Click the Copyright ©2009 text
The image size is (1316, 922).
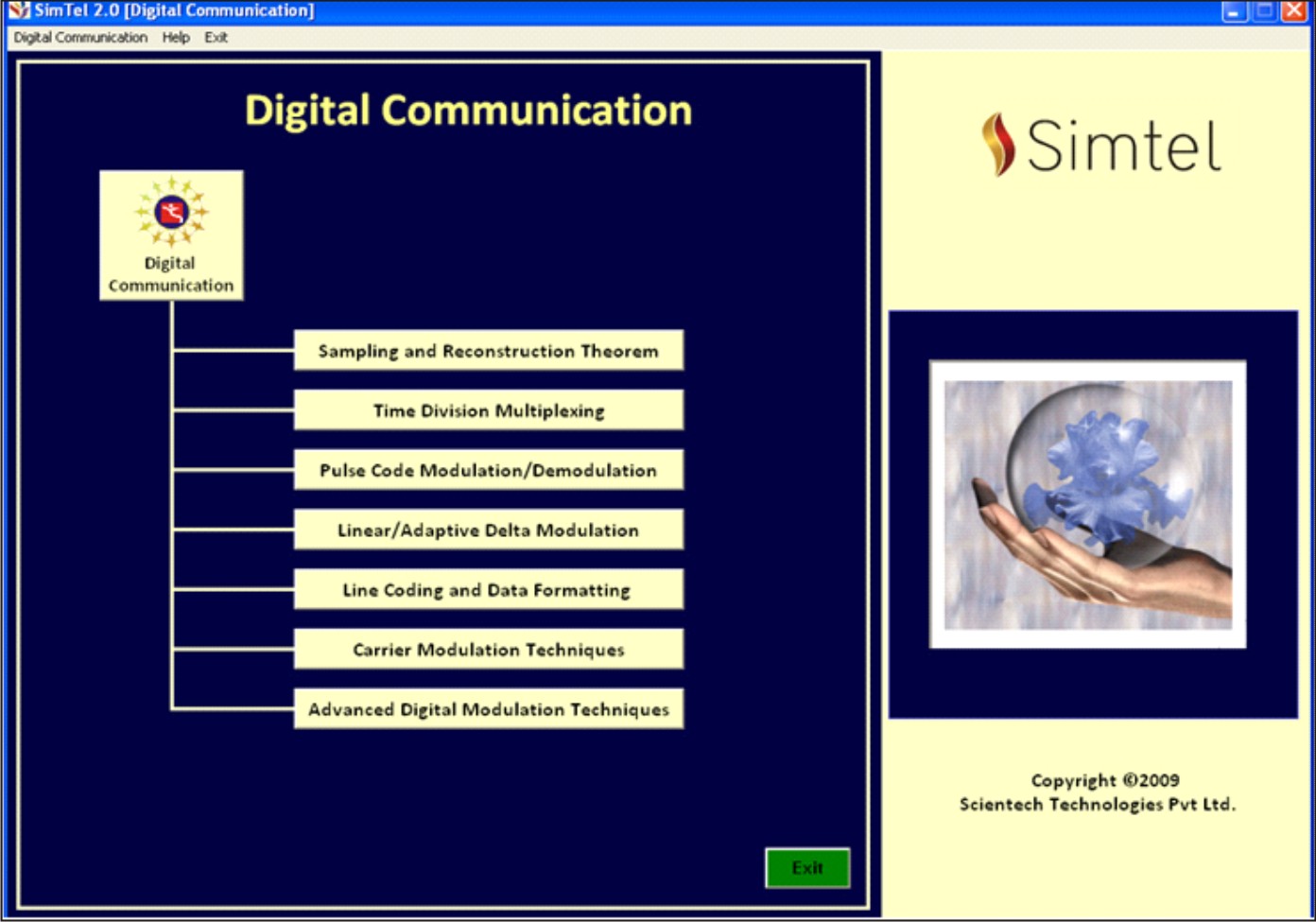(1105, 780)
